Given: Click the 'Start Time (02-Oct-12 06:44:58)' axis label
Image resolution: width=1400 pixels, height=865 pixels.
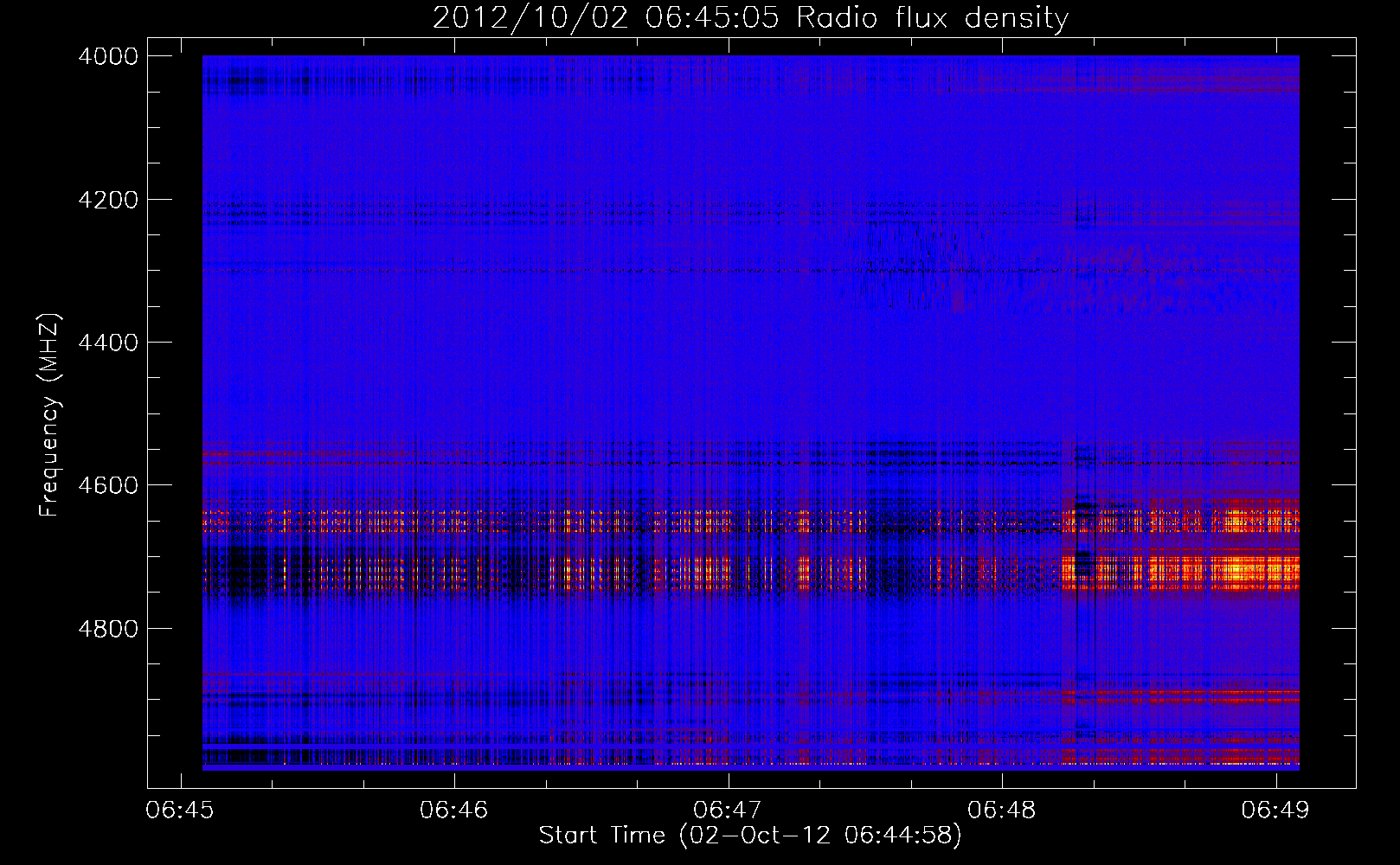Looking at the screenshot, I should tap(750, 836).
